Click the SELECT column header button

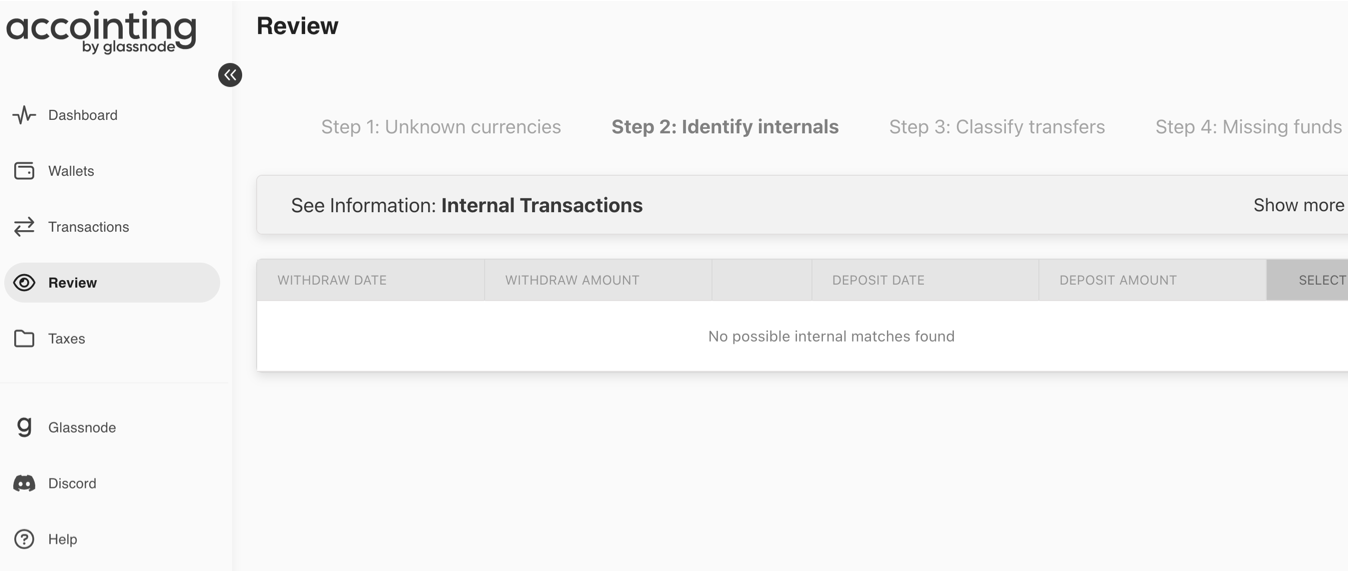1308,280
